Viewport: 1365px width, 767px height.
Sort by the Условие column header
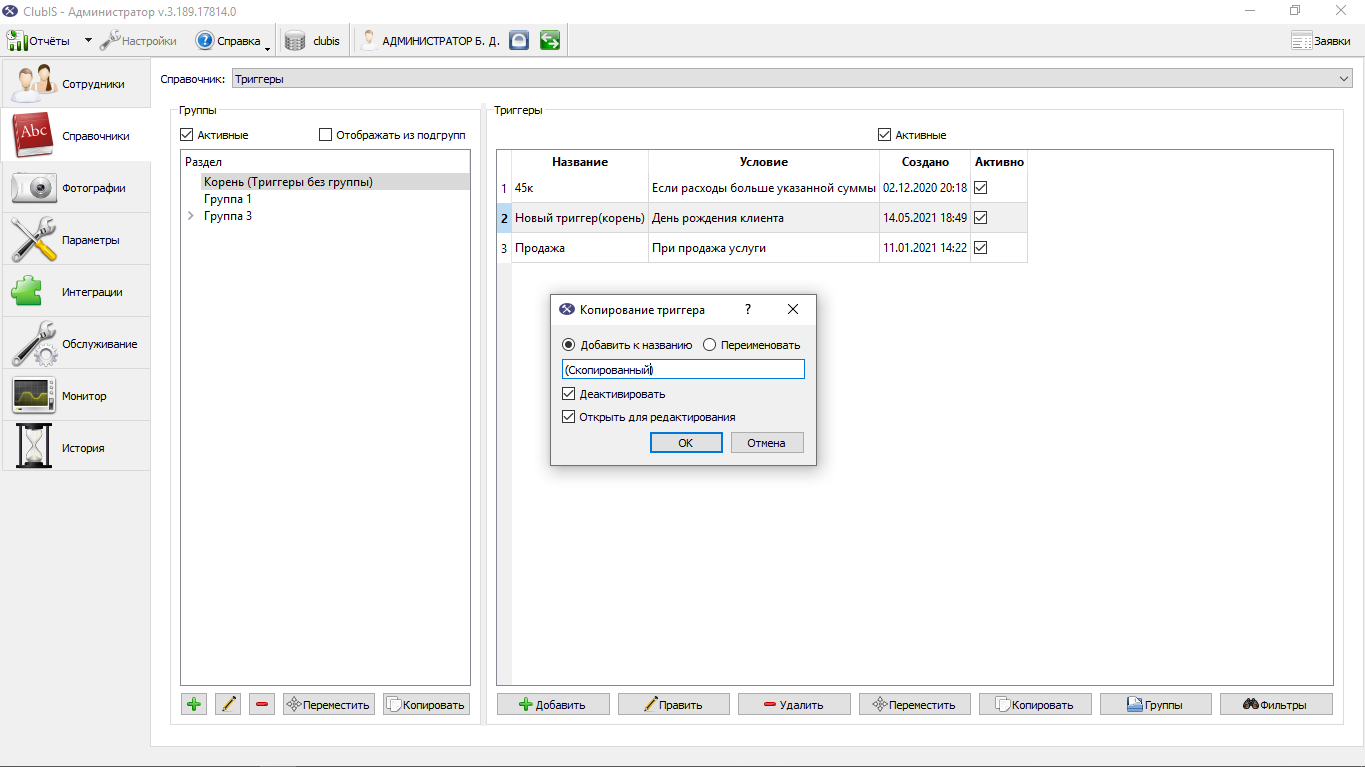click(764, 162)
